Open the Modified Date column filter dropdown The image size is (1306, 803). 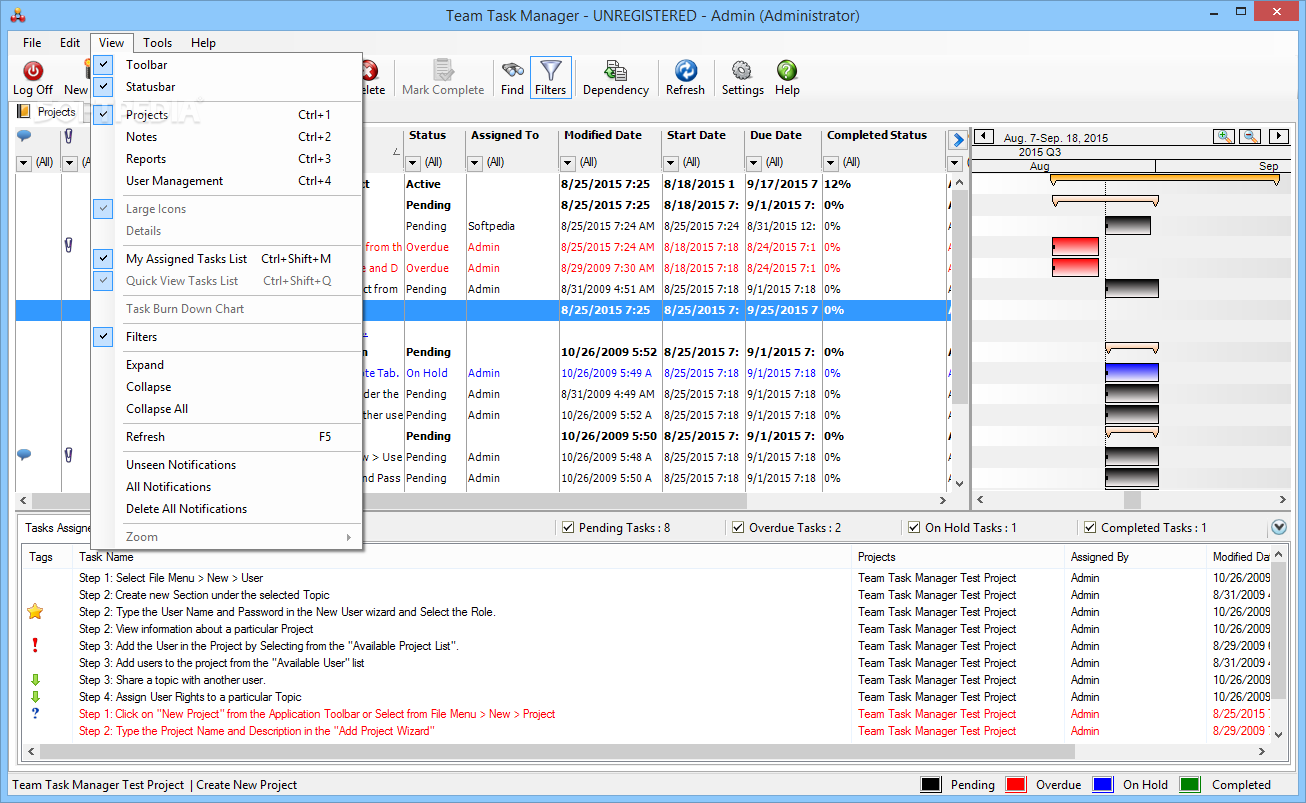(568, 162)
